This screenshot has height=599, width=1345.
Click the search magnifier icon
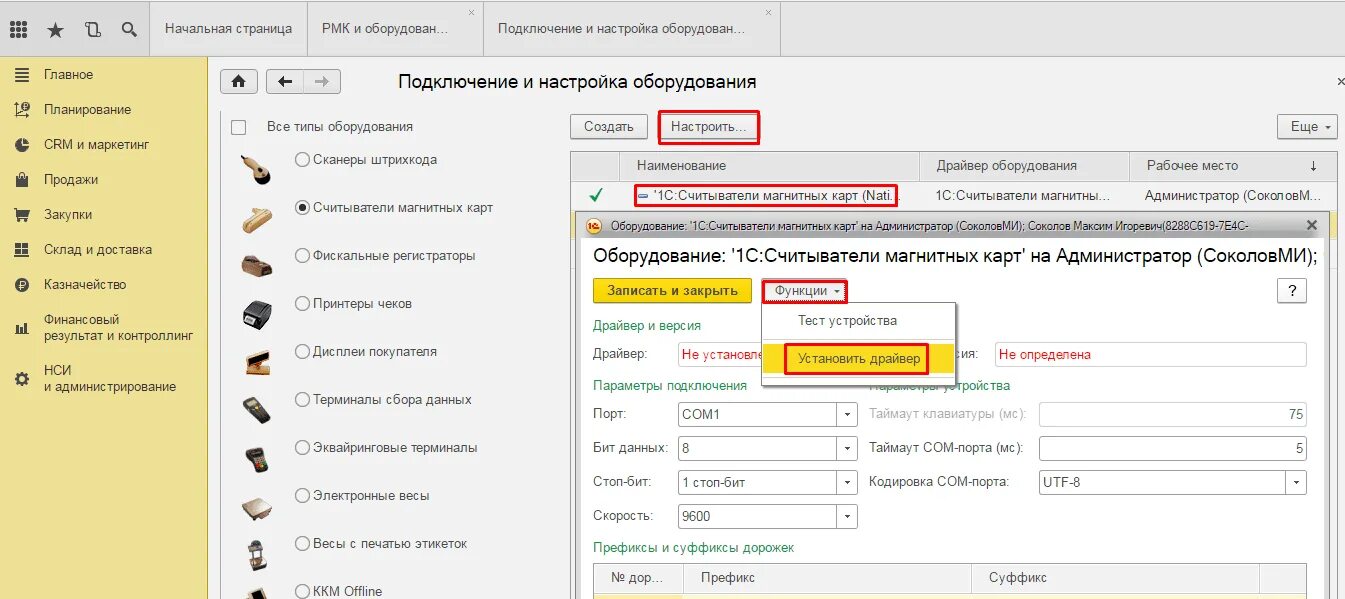(x=129, y=29)
